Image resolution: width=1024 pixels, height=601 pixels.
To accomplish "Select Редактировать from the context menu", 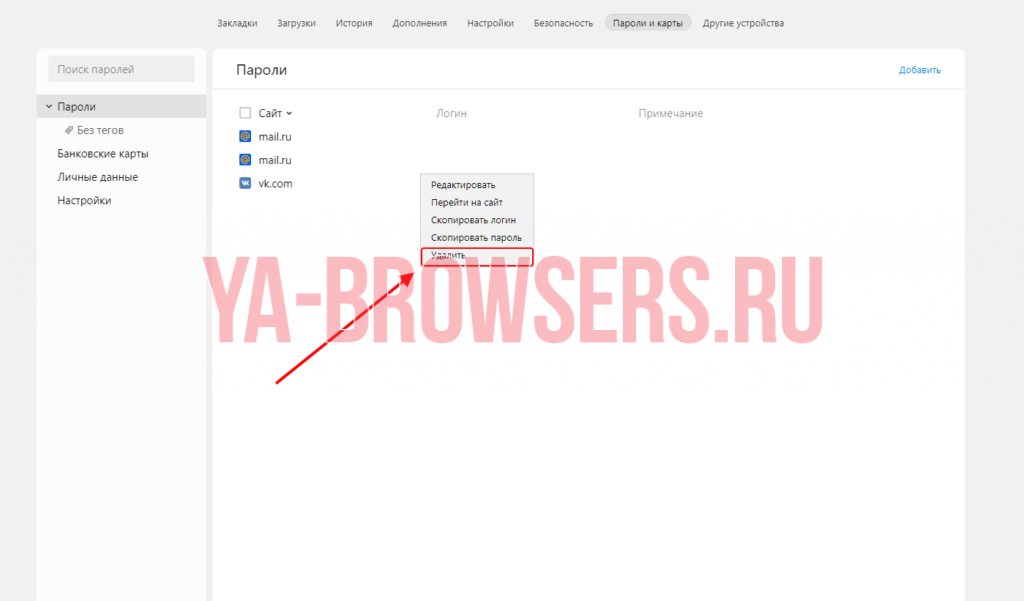I will (x=462, y=185).
